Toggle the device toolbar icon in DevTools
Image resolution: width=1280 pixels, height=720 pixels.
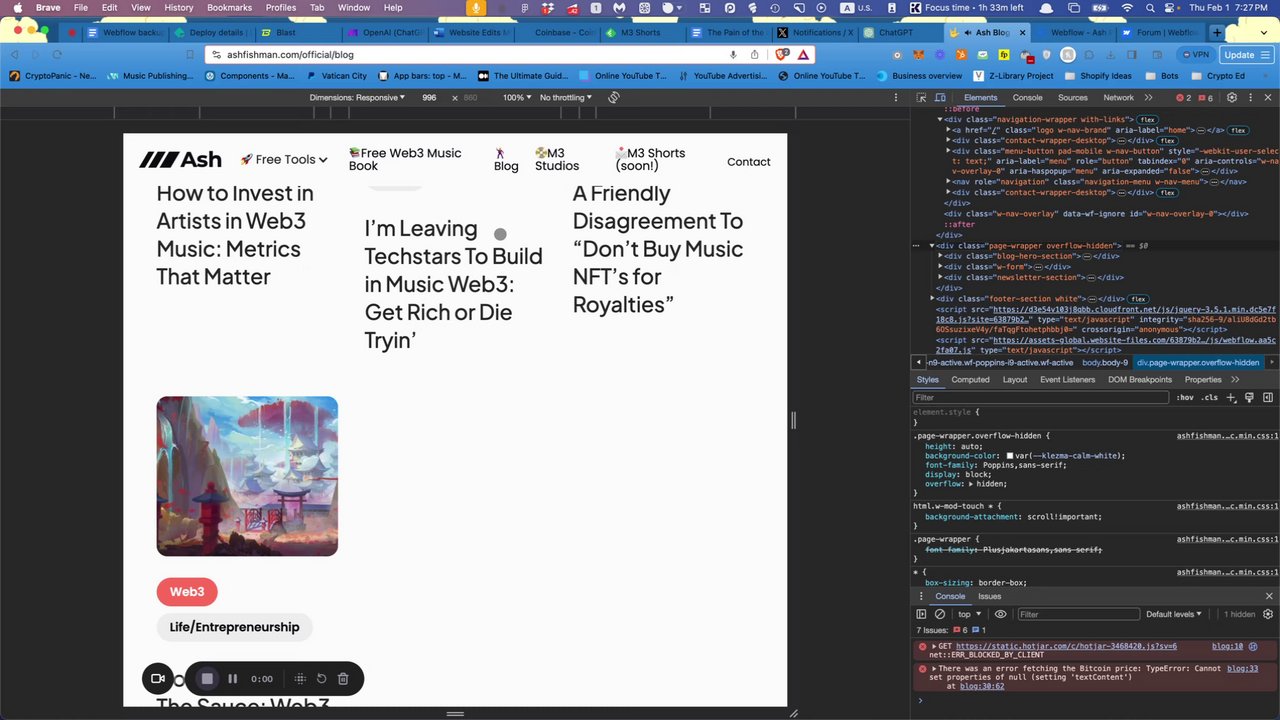[942, 97]
